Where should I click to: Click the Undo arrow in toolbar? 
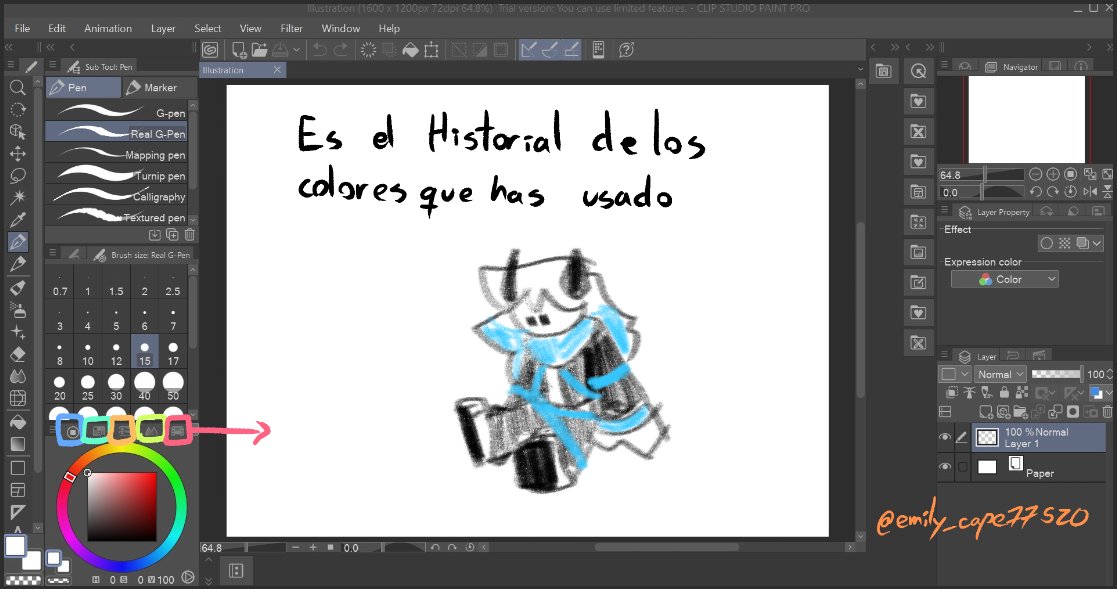click(x=320, y=50)
